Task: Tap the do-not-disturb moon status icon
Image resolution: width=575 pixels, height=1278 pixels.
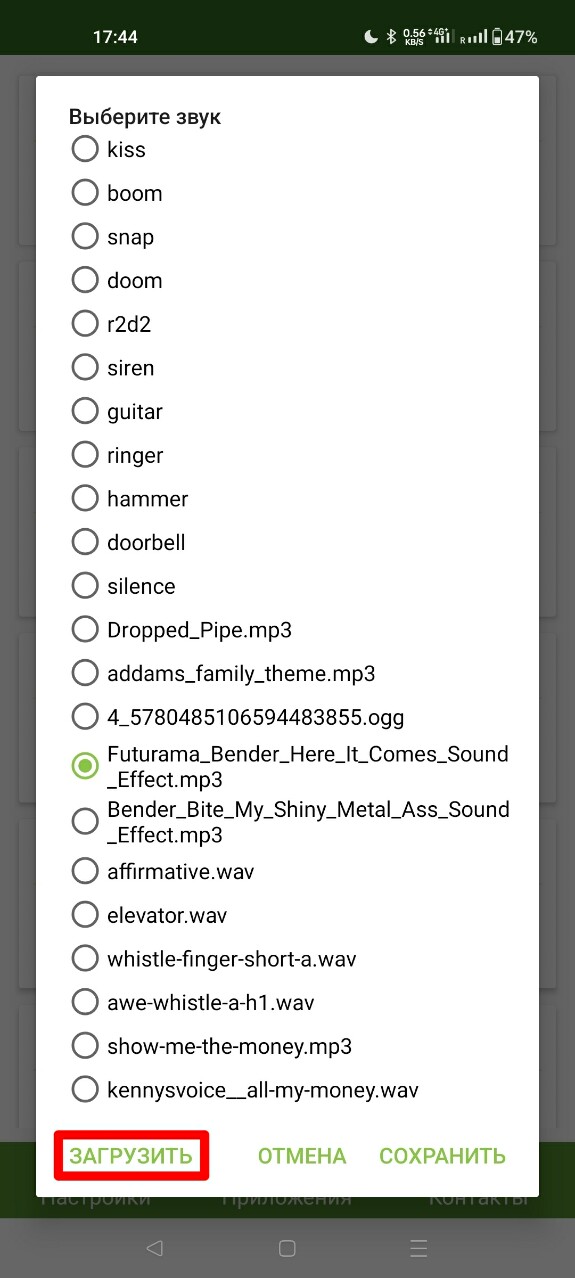Action: point(371,37)
